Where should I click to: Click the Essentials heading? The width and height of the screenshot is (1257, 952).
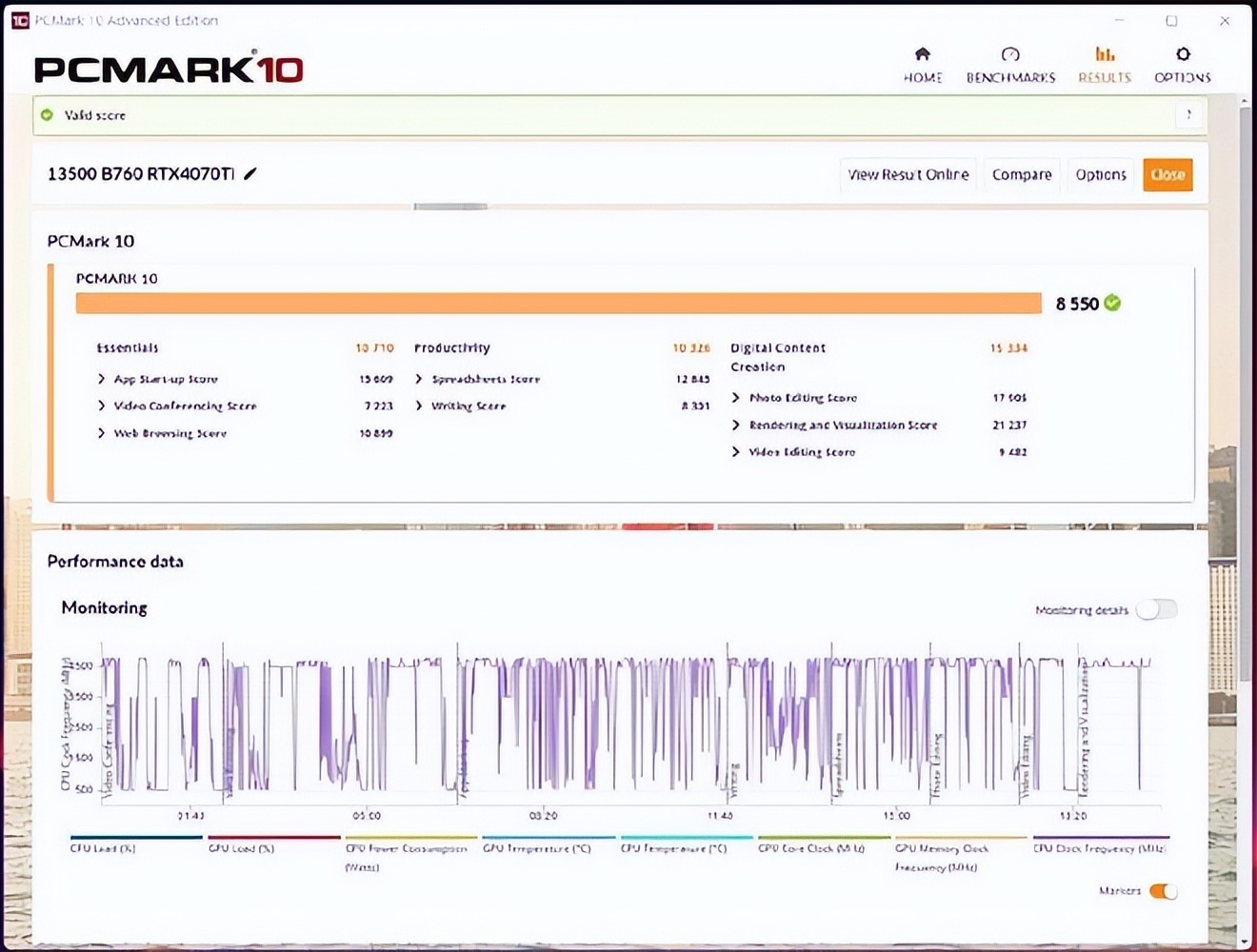[128, 347]
